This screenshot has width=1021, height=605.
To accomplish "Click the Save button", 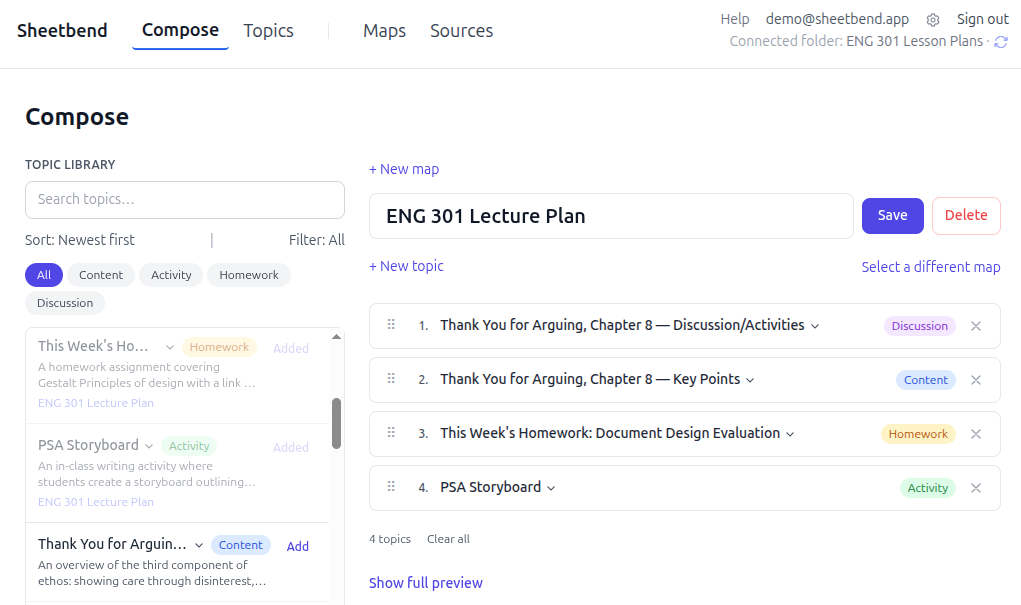I will tap(892, 216).
